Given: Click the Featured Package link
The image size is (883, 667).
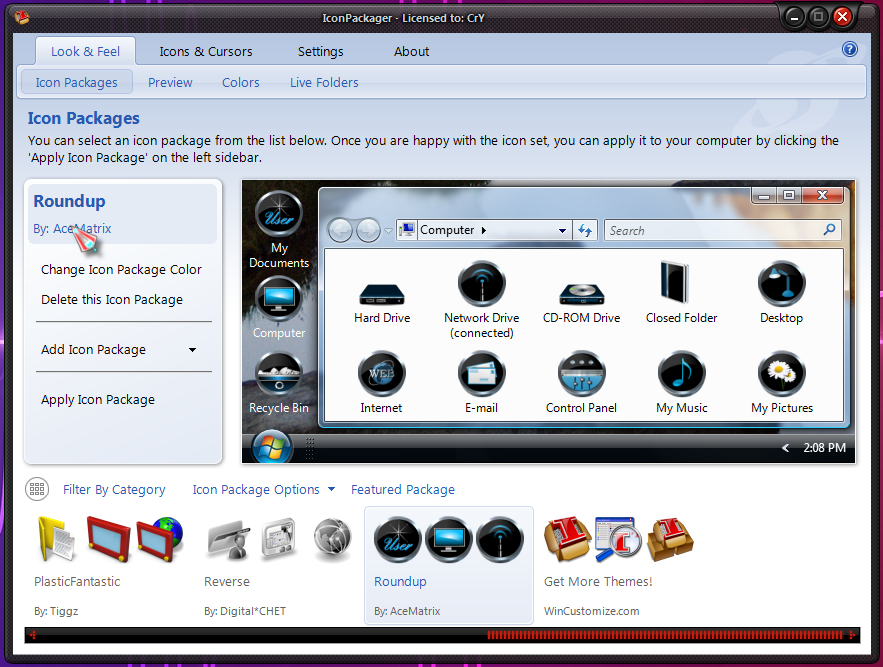Looking at the screenshot, I should click(x=403, y=490).
